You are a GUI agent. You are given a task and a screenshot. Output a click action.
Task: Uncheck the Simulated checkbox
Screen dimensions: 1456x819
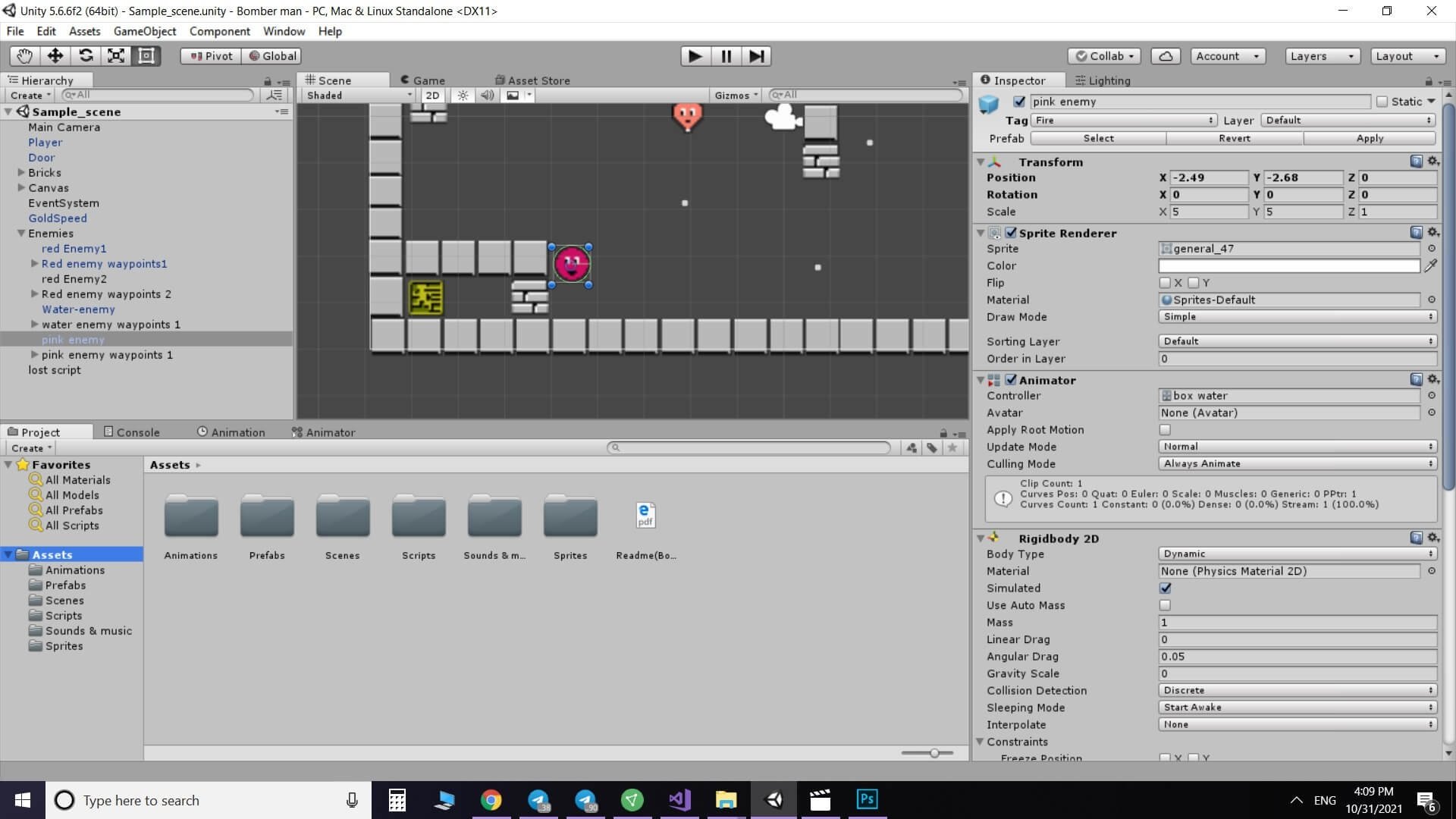coord(1165,588)
